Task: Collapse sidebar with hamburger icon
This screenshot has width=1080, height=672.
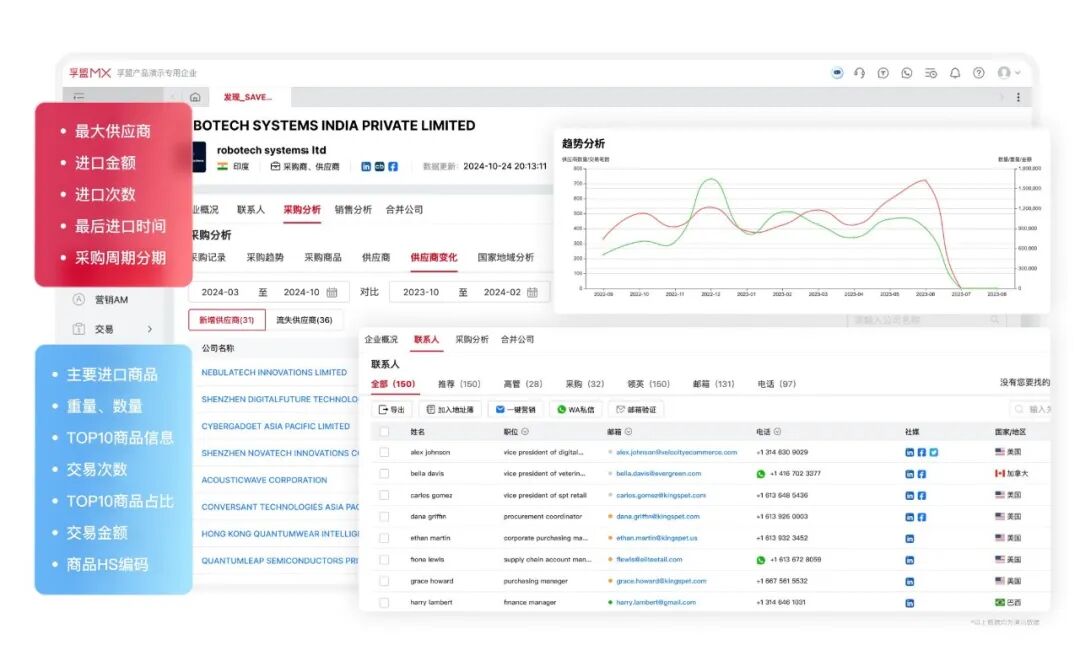Action: (x=79, y=97)
